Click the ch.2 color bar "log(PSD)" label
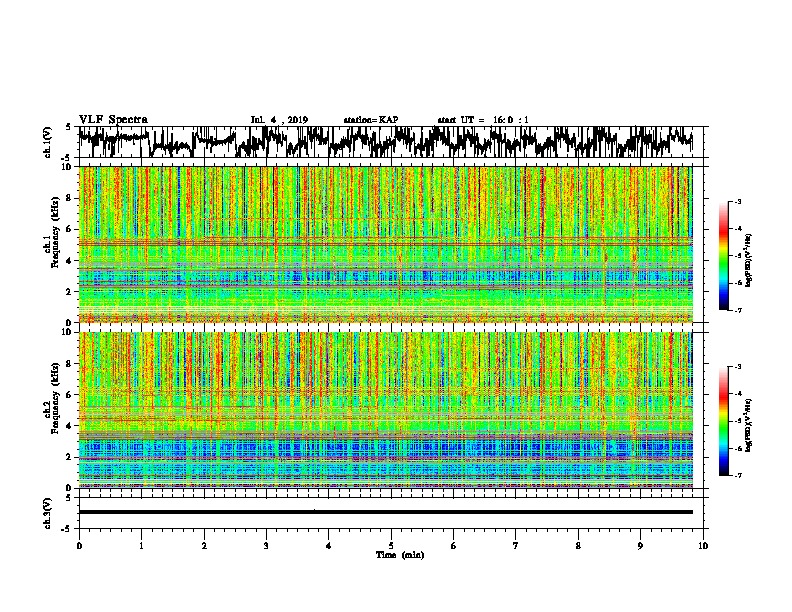This screenshot has width=792, height=612. click(x=748, y=425)
